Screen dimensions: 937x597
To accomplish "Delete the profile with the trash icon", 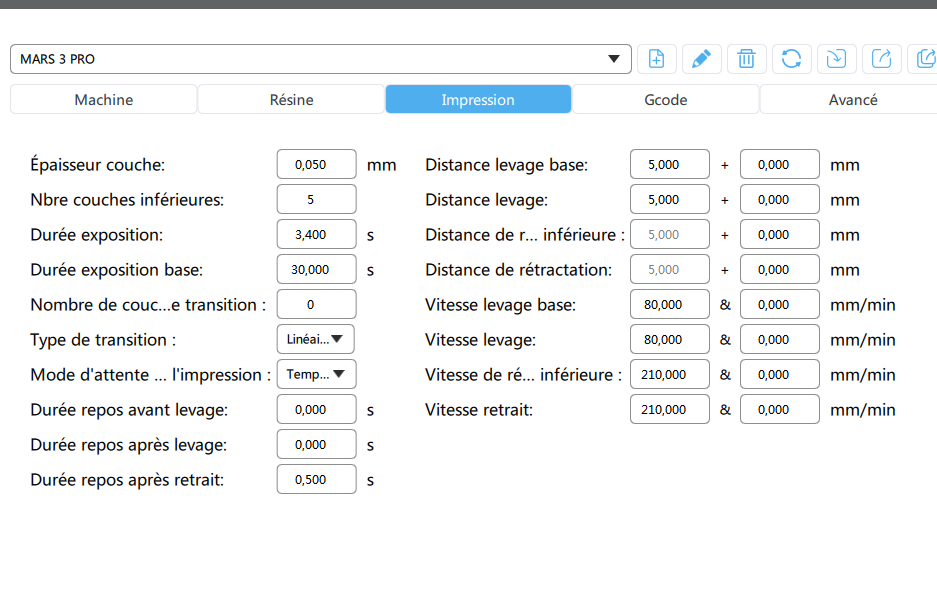I will click(x=746, y=59).
